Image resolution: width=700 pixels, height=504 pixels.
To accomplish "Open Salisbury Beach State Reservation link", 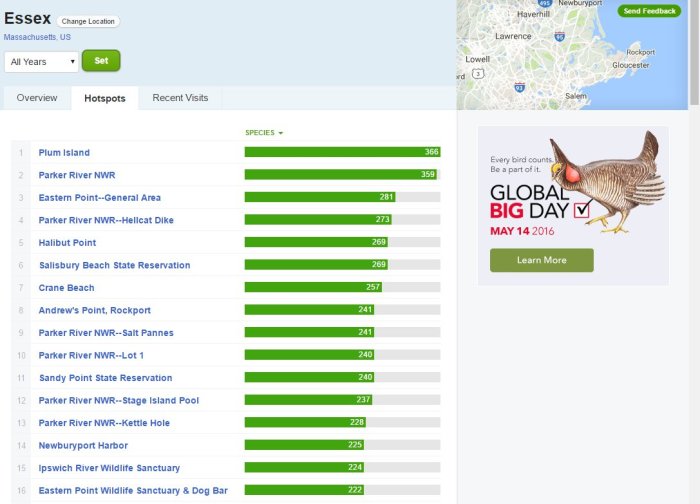I will tap(114, 265).
